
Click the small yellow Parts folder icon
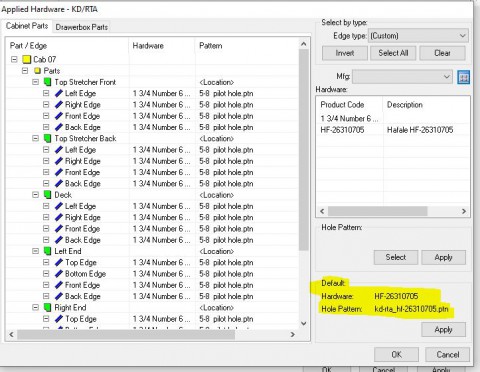(38, 71)
